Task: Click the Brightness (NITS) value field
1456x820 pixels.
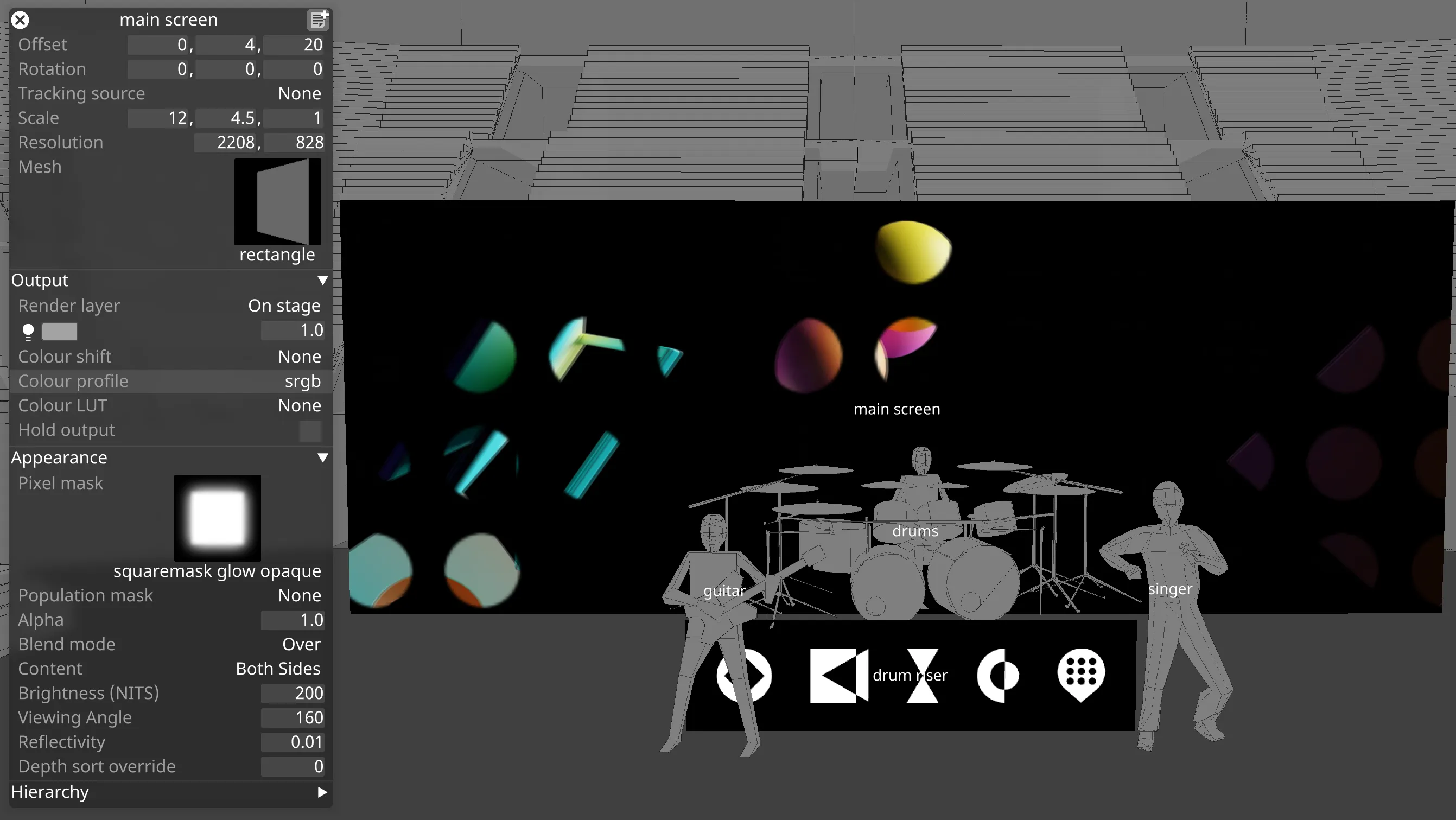Action: pos(292,694)
